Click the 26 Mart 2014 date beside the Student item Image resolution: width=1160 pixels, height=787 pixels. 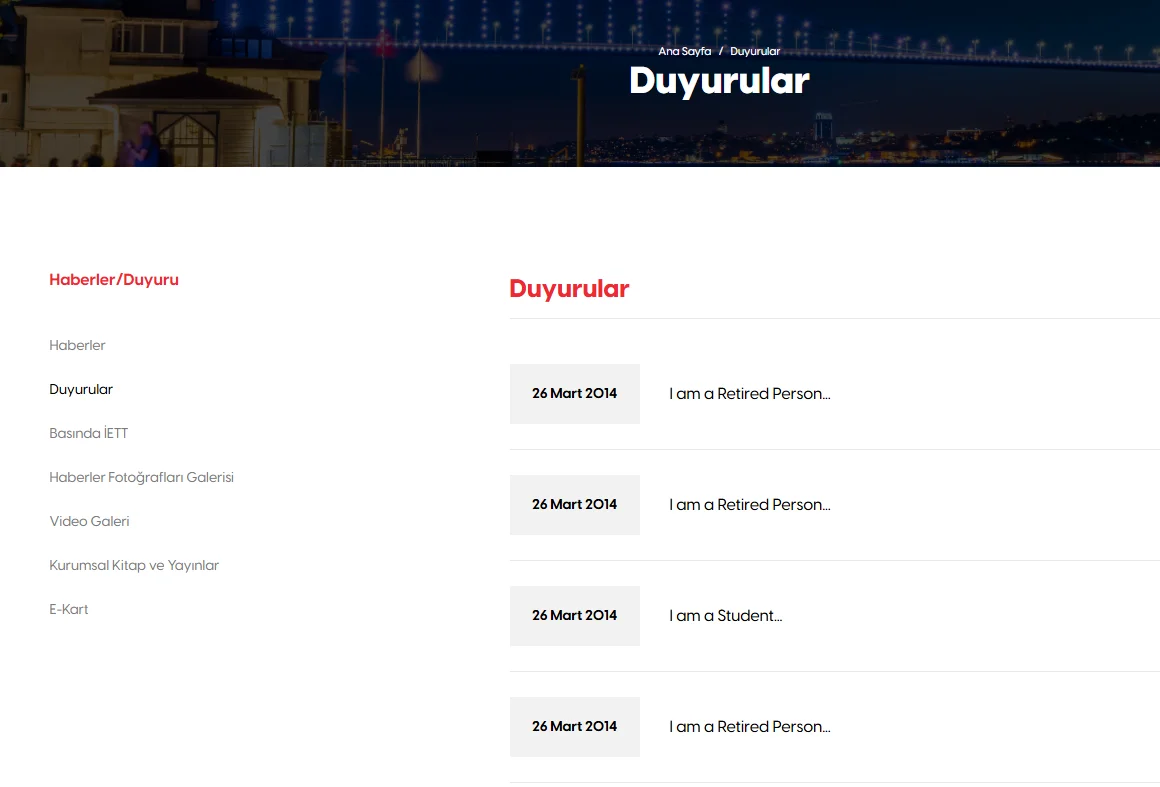574,615
